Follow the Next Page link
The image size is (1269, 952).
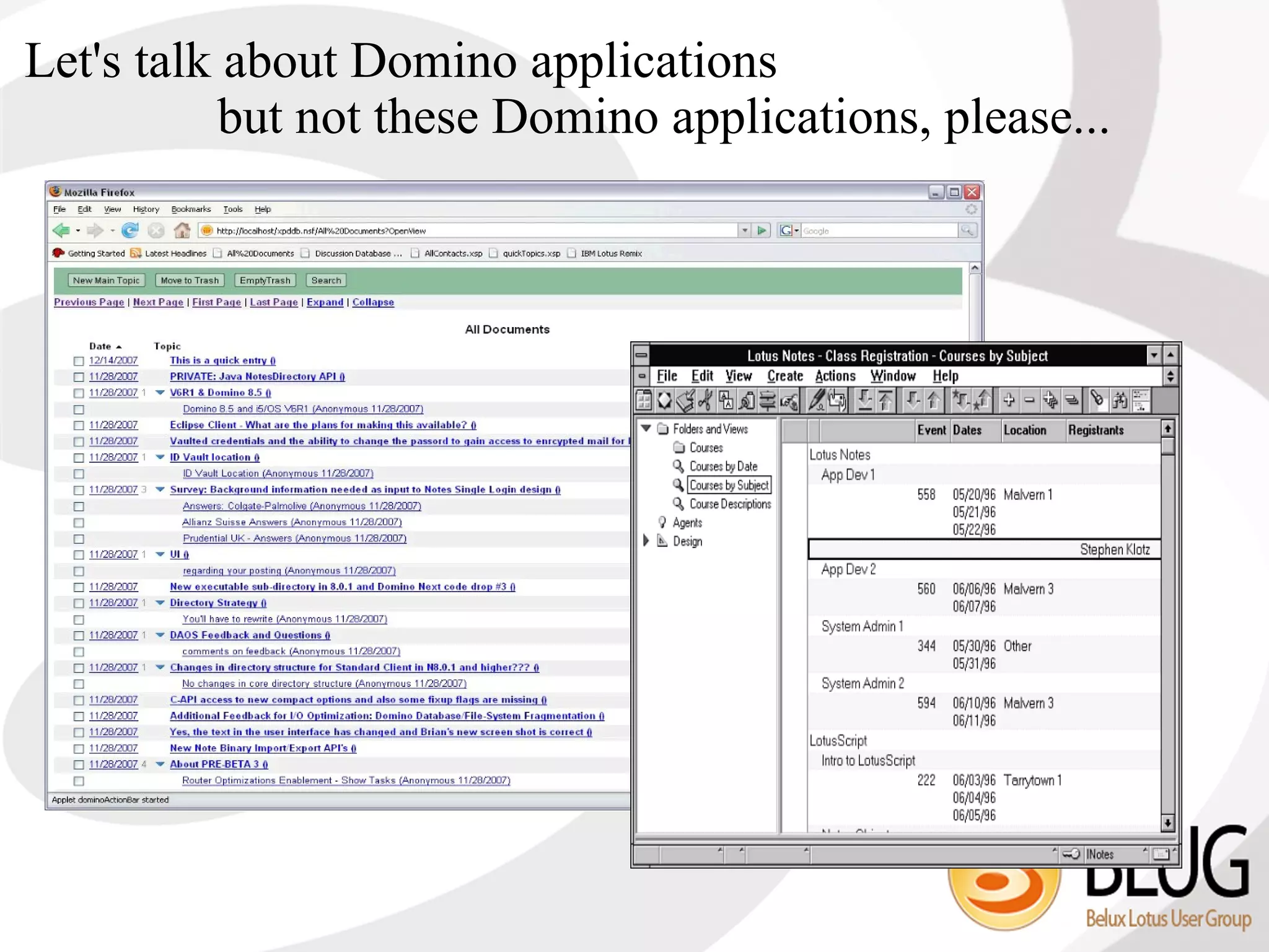point(158,302)
